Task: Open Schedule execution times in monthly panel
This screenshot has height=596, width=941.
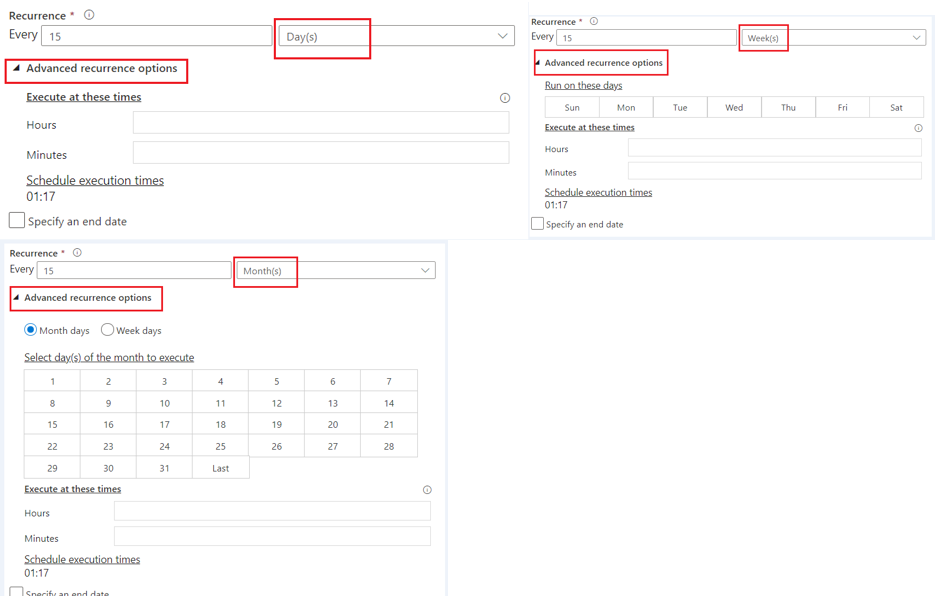Action: 82,559
